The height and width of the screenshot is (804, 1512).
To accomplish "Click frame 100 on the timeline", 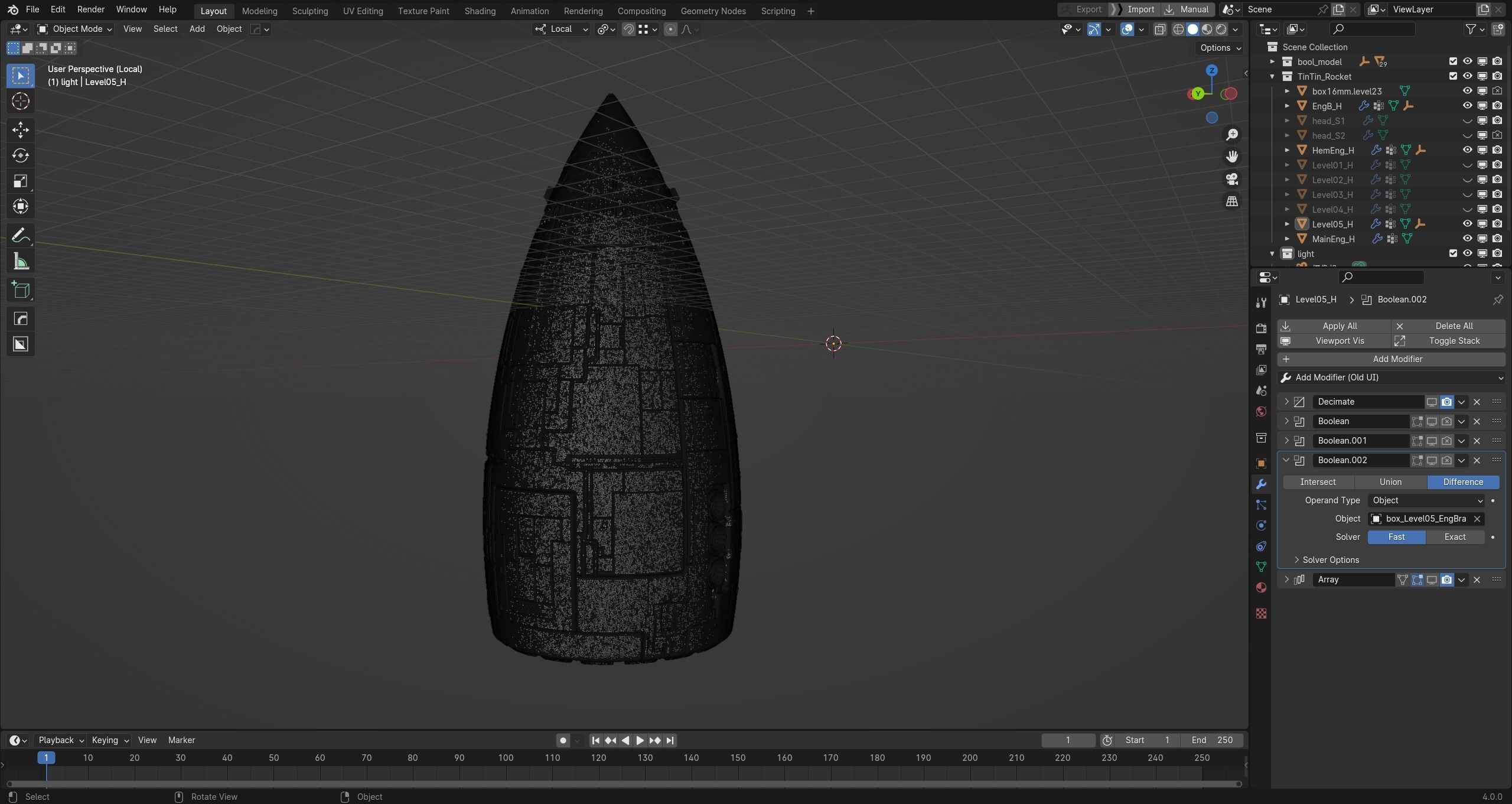I will (506, 758).
